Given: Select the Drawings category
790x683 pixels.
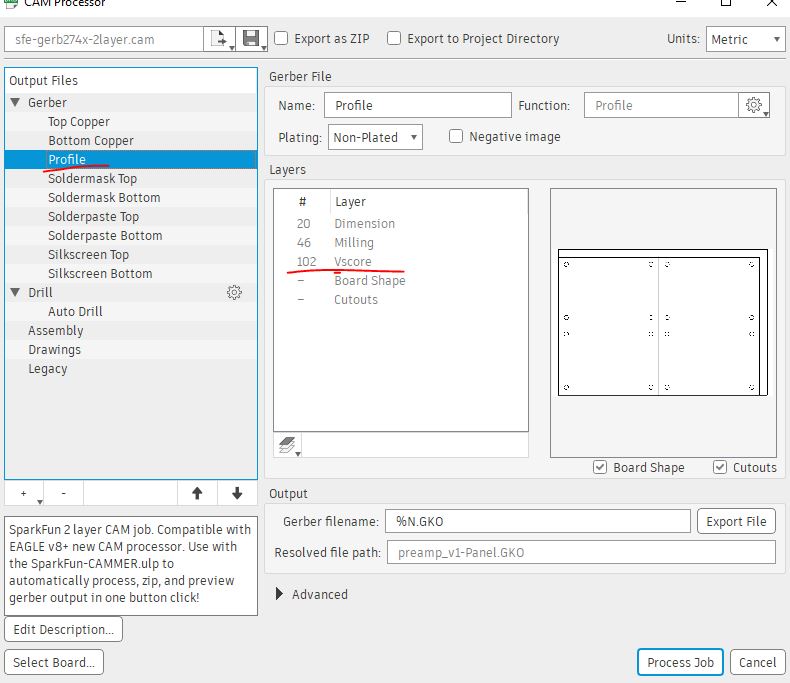Looking at the screenshot, I should [54, 350].
